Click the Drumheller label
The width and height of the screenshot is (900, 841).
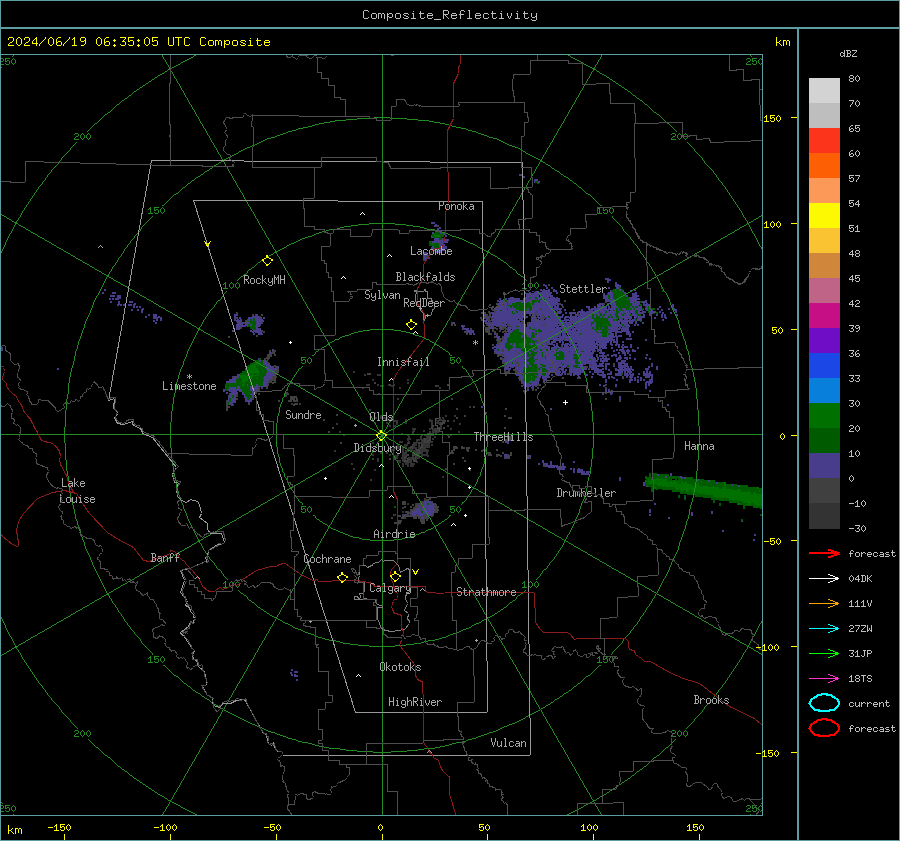(x=586, y=493)
